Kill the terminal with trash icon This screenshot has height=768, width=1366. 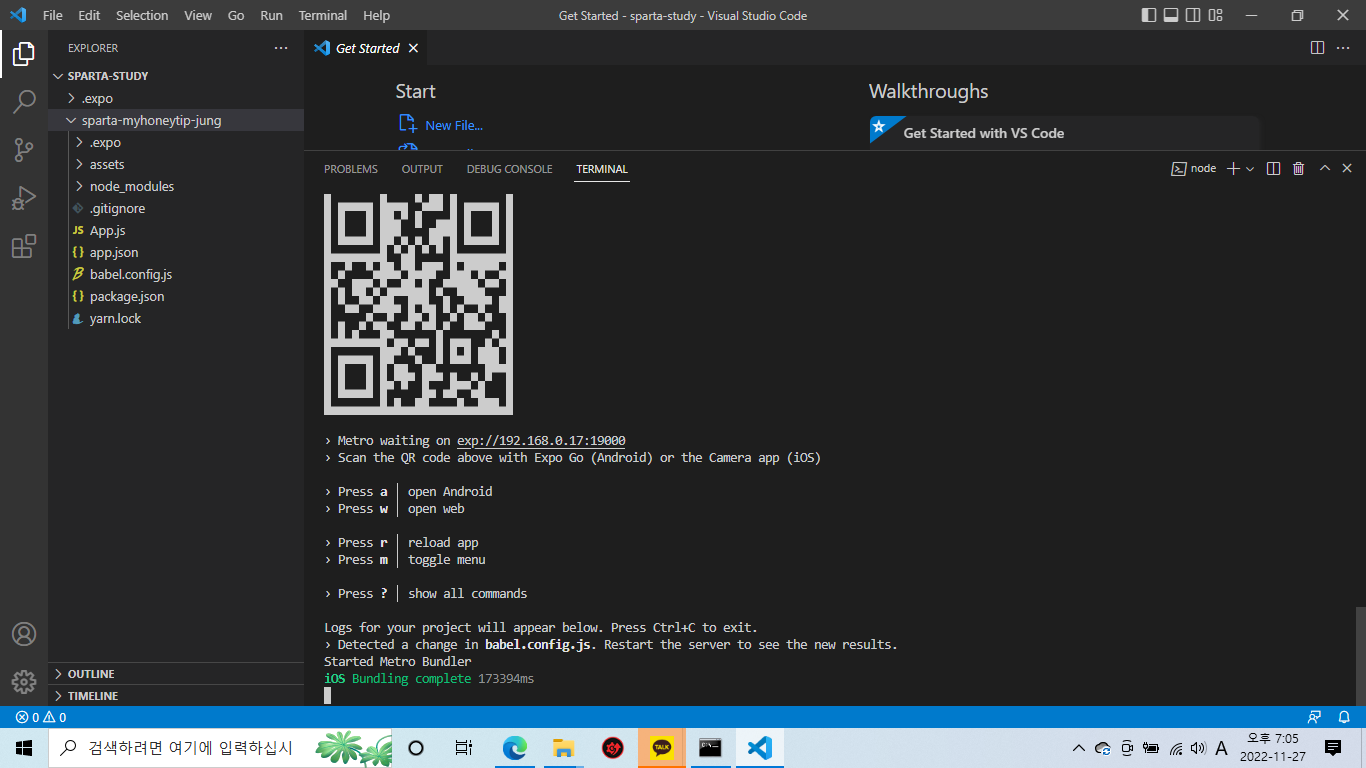point(1298,169)
